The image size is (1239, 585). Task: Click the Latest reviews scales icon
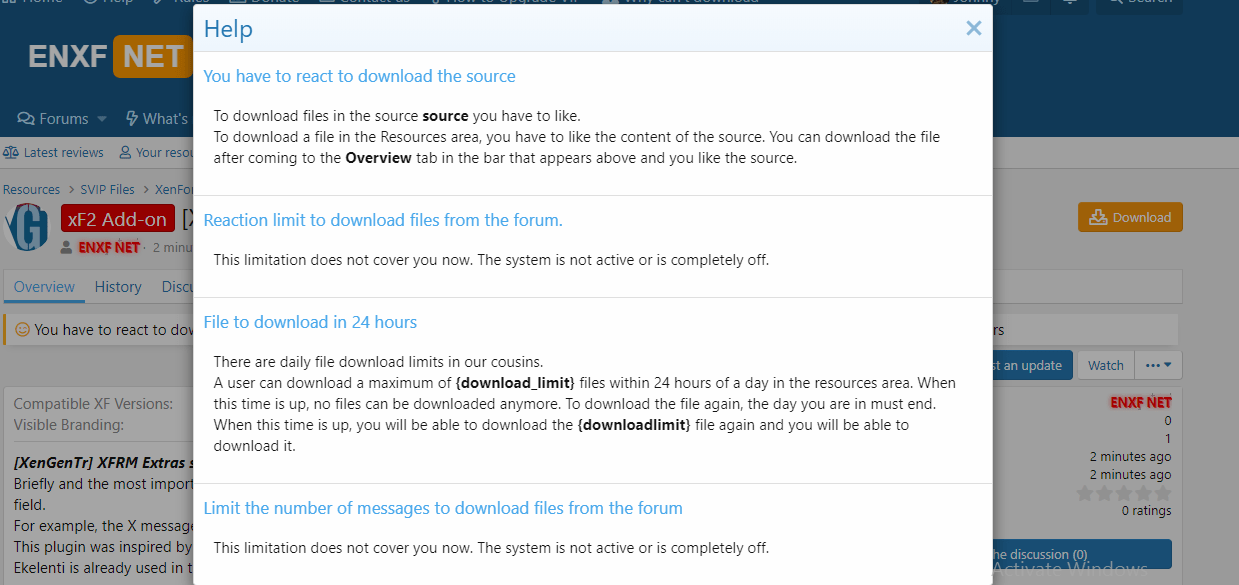pyautogui.click(x=11, y=153)
